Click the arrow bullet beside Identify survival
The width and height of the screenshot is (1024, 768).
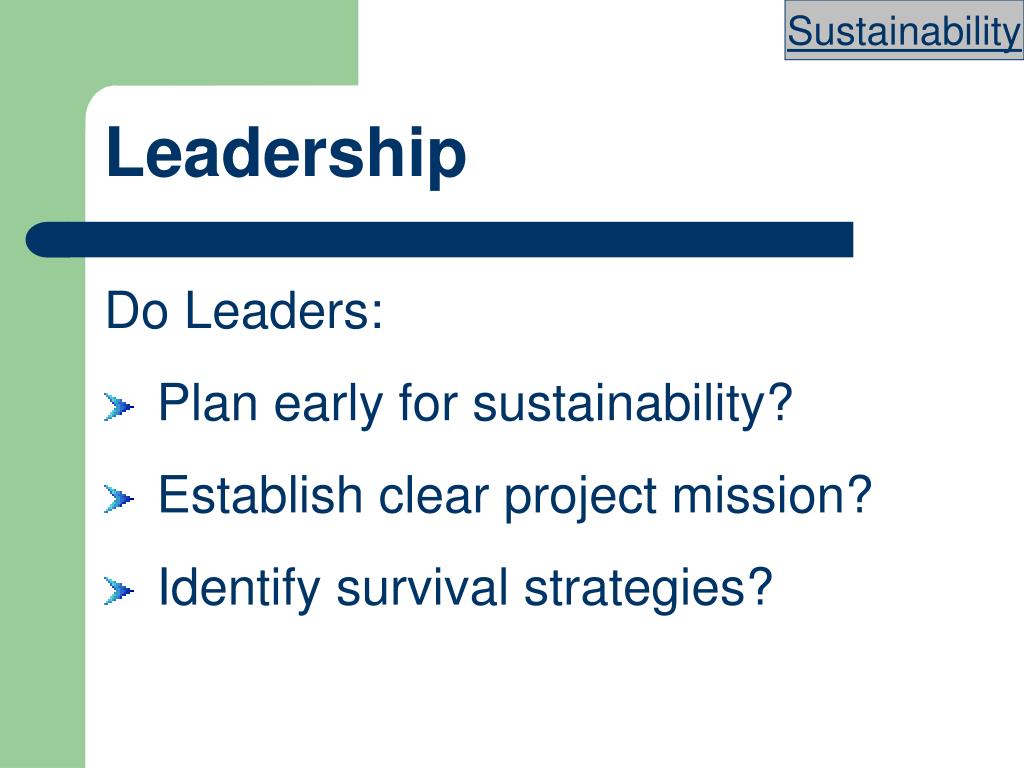pos(119,591)
